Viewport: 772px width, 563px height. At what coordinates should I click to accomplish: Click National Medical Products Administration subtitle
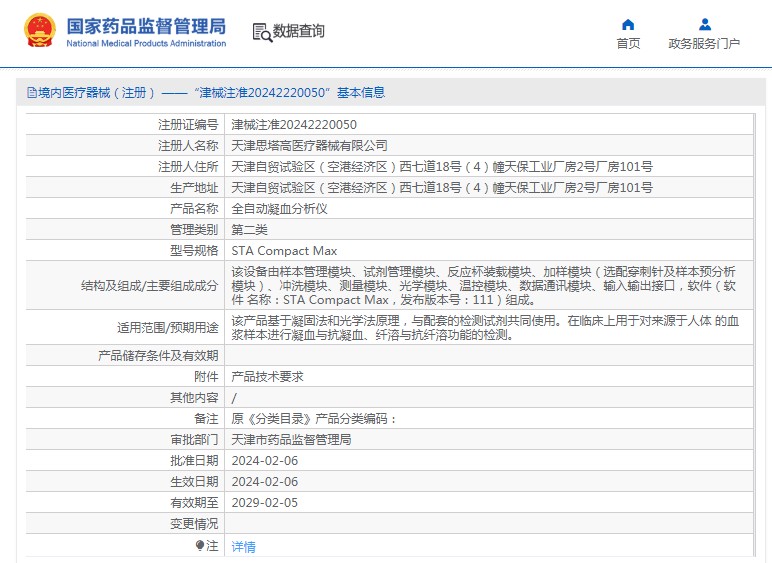pos(146,43)
